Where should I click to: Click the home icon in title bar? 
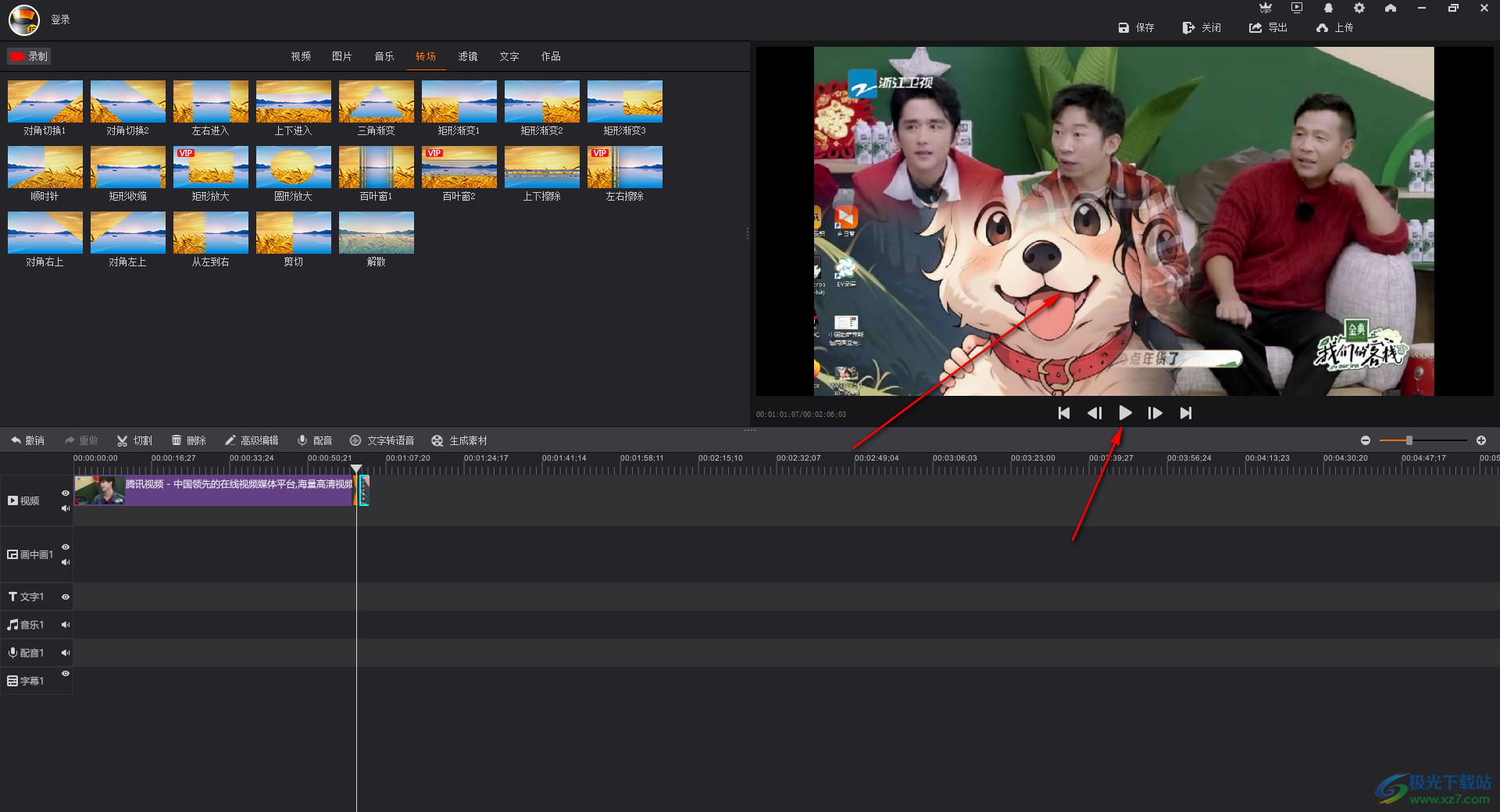pos(1391,8)
